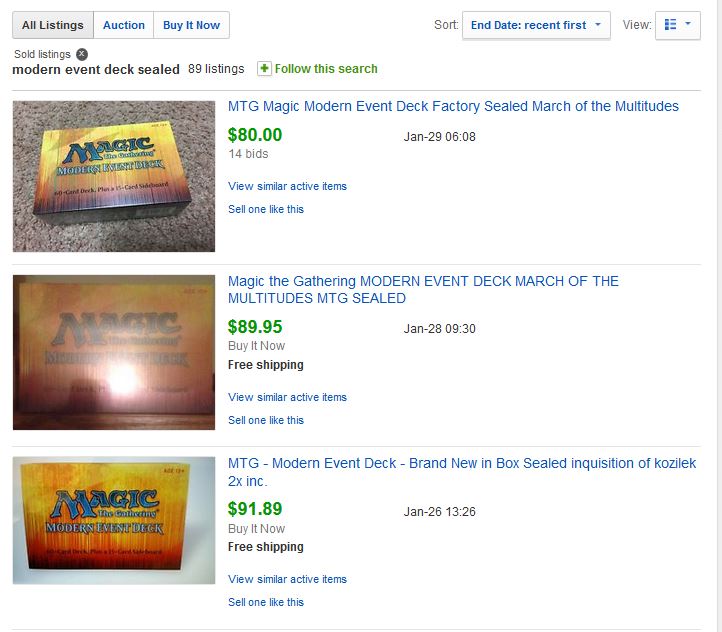Open the list view icon dropdown
The image size is (722, 632).
coord(678,25)
